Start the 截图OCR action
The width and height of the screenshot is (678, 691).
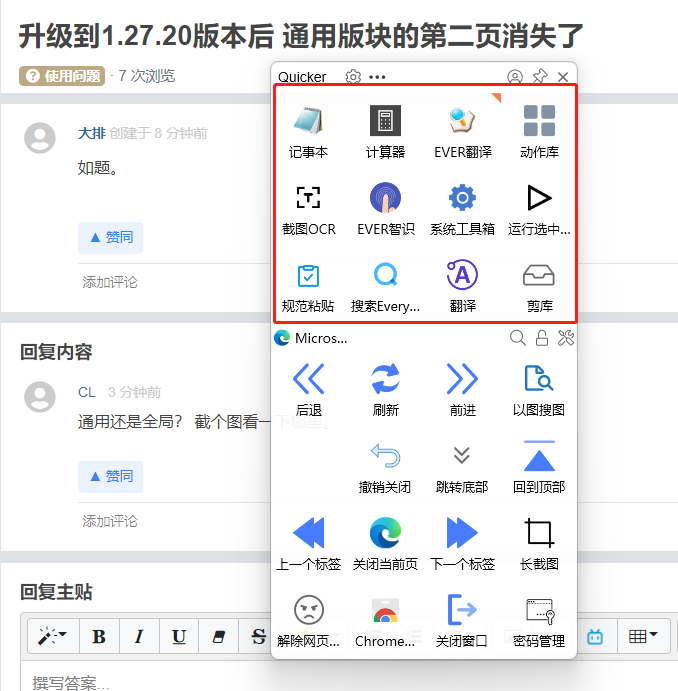point(308,209)
